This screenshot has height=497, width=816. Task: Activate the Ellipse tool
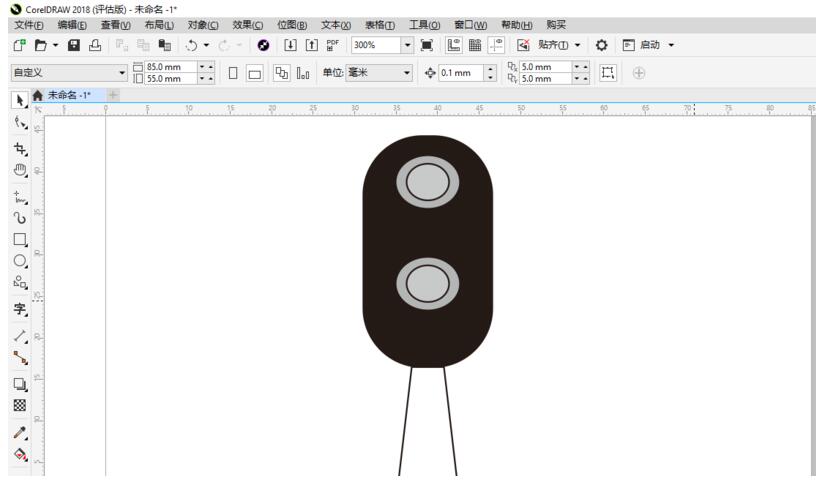[19, 262]
